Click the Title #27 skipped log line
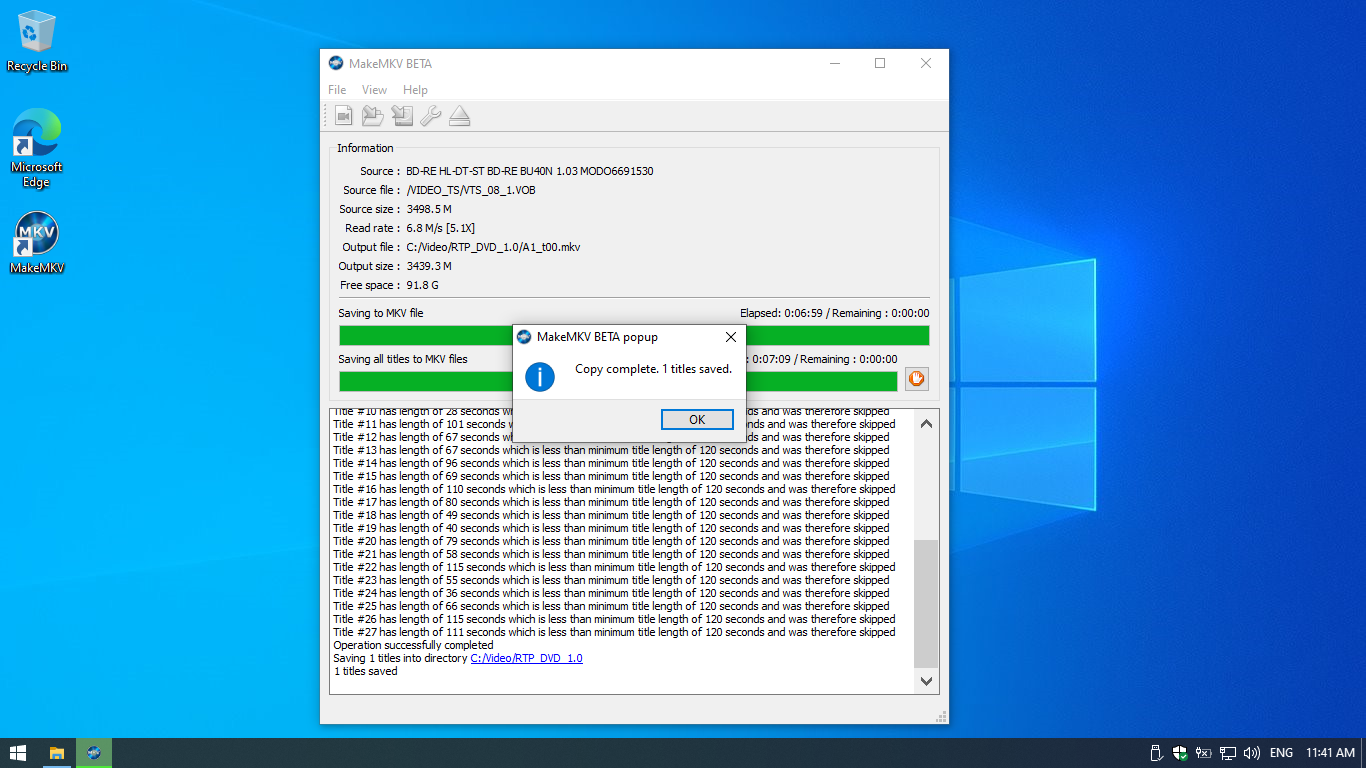Image resolution: width=1366 pixels, height=768 pixels. click(614, 632)
